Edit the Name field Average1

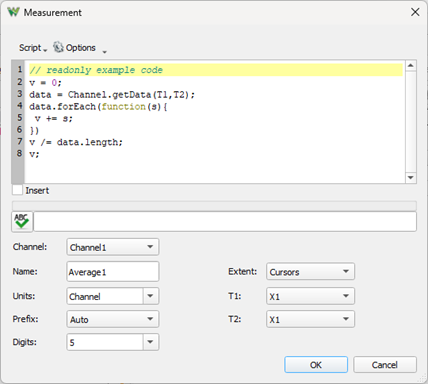(x=113, y=272)
